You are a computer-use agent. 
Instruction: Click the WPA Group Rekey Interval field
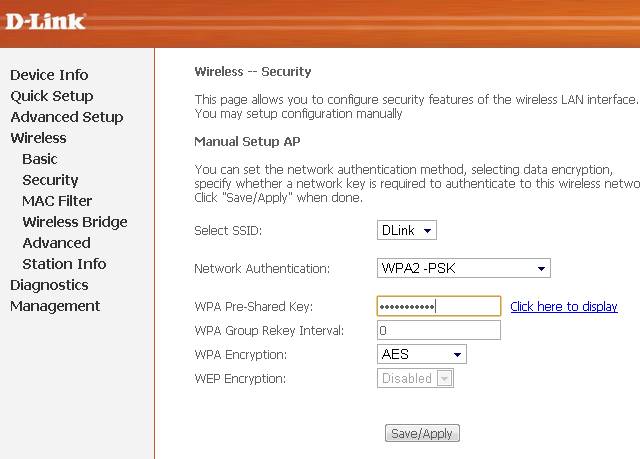click(x=438, y=330)
